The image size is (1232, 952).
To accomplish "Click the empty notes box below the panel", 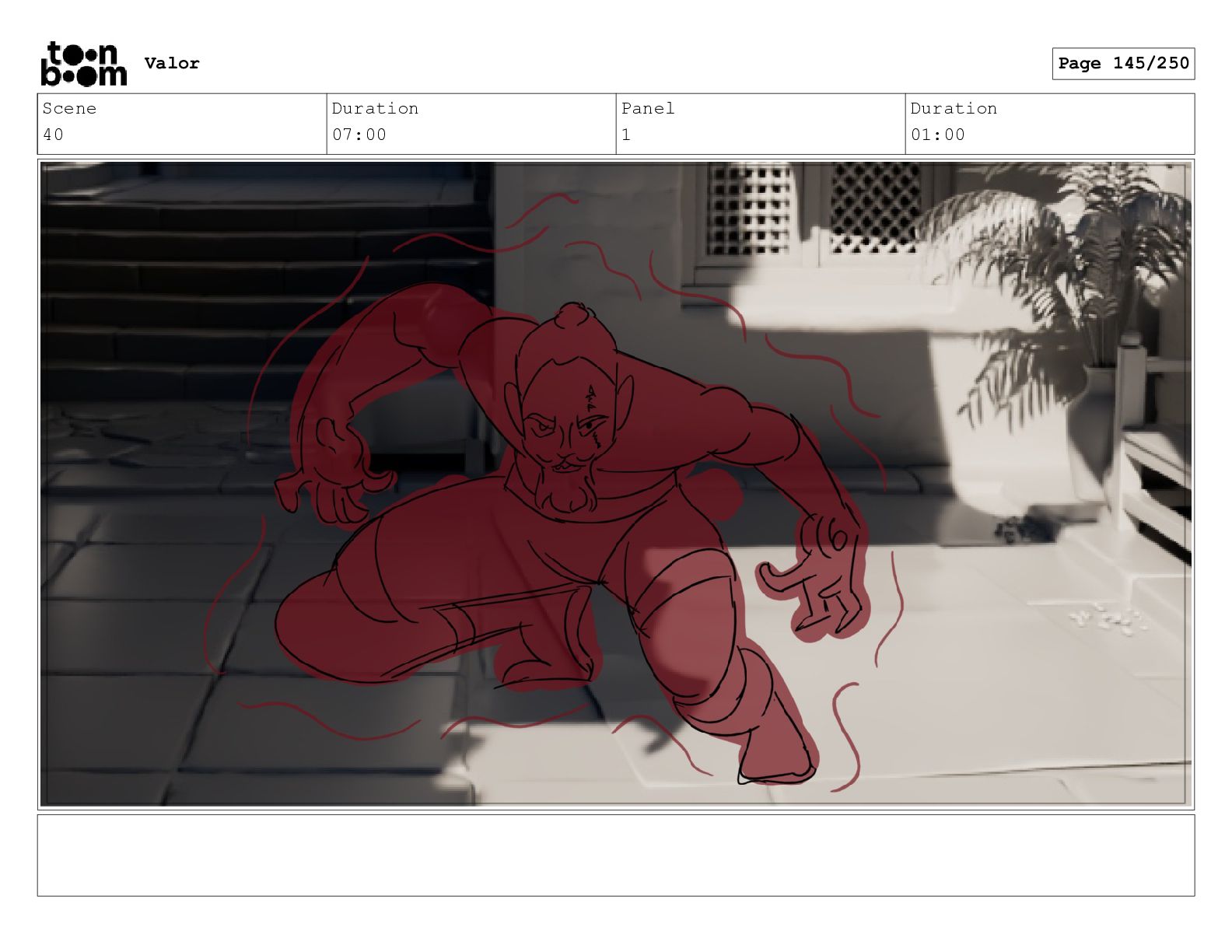I will coord(615,856).
